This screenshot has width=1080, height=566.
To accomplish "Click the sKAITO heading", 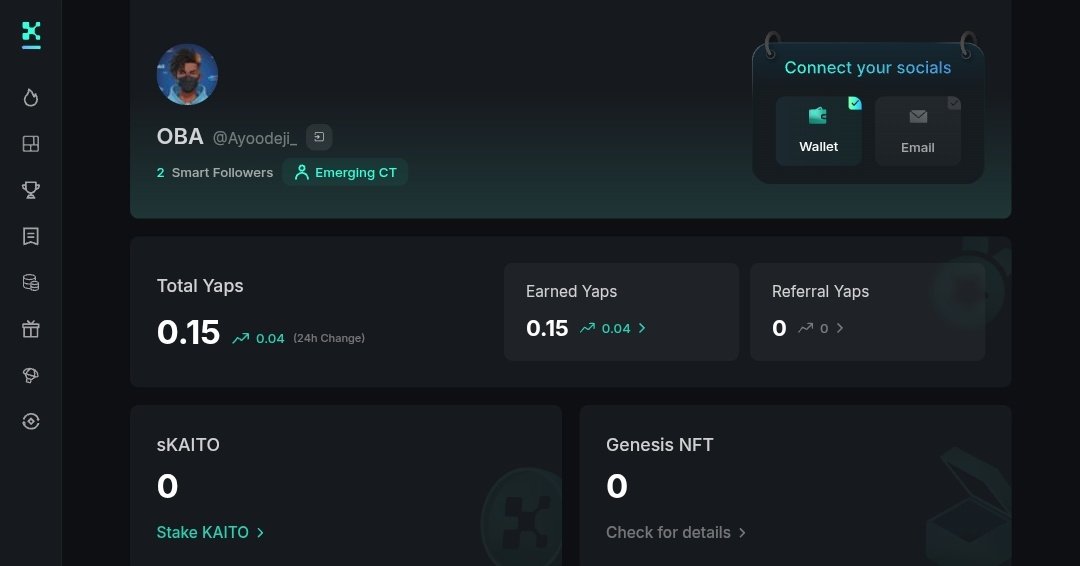I will coord(188,445).
